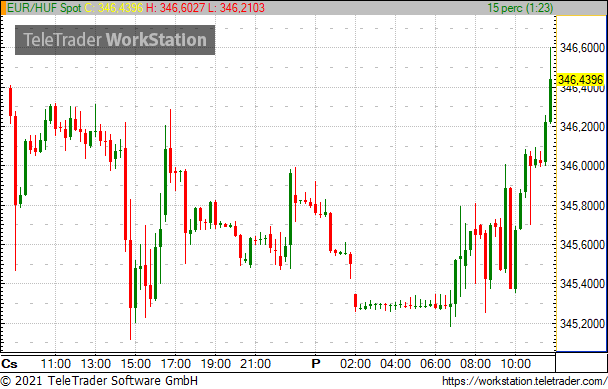The height and width of the screenshot is (389, 608).
Task: Click the orange marker beside EUR/HUF title
Action: tap(3, 8)
